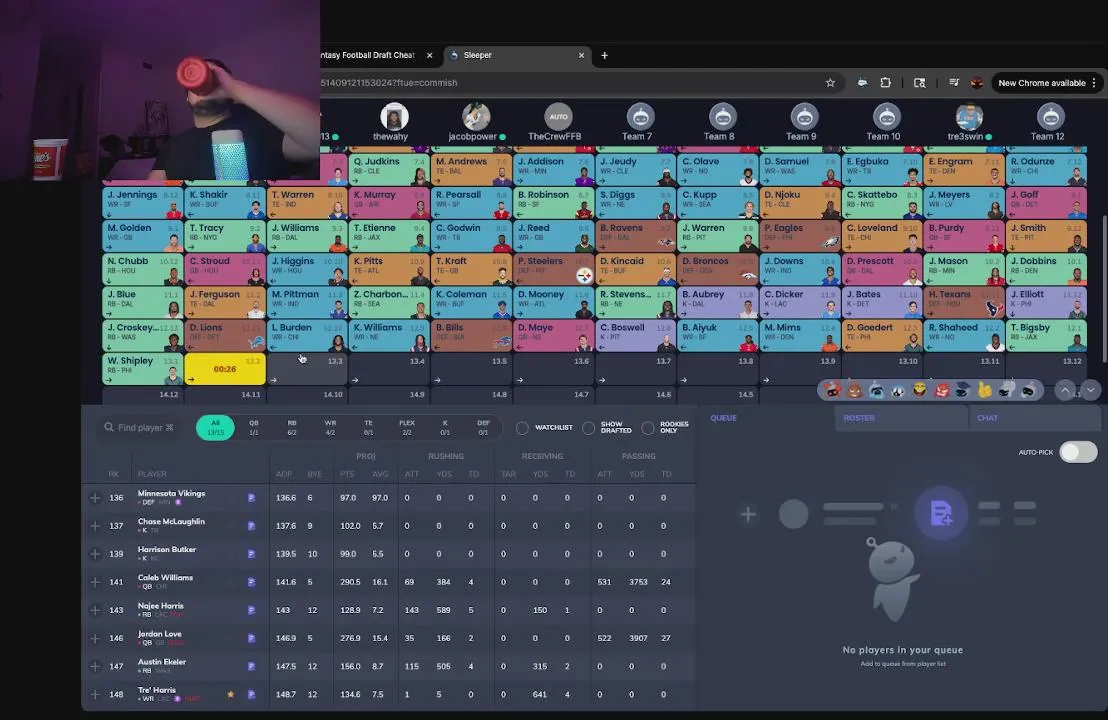
Task: Open the tre3swin team avatar
Action: [x=969, y=117]
